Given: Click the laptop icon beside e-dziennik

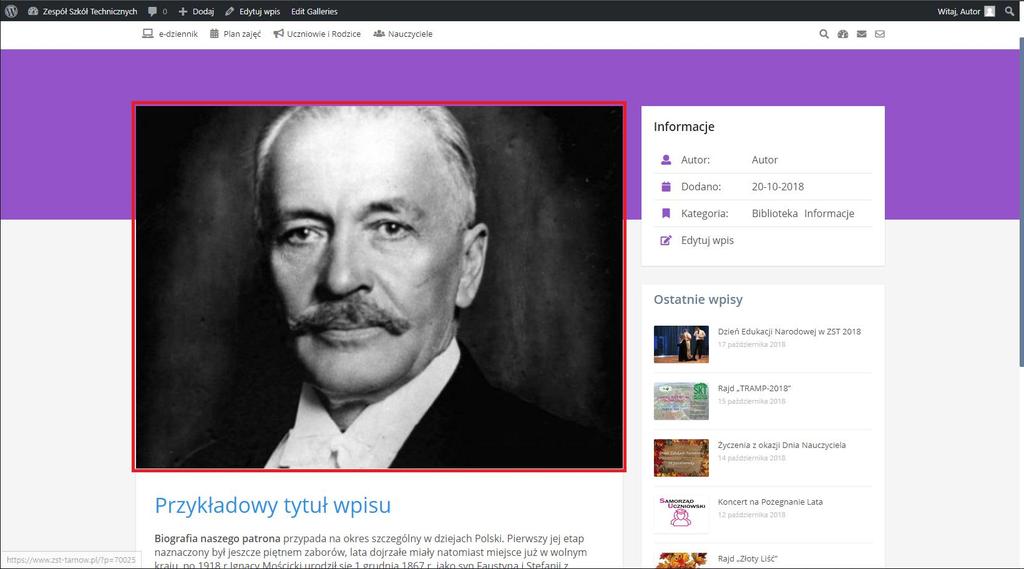Looking at the screenshot, I should click(148, 33).
